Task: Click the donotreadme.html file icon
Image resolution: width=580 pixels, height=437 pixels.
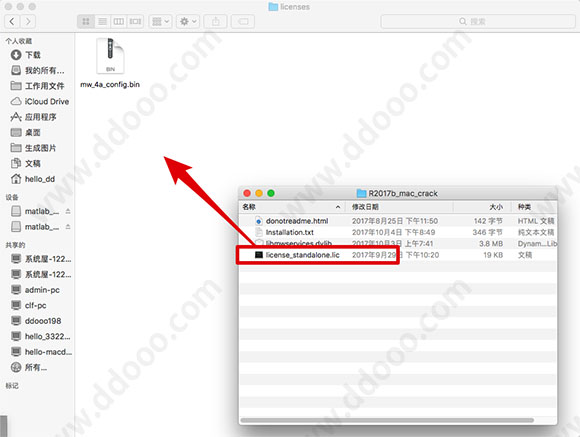Action: [259, 221]
